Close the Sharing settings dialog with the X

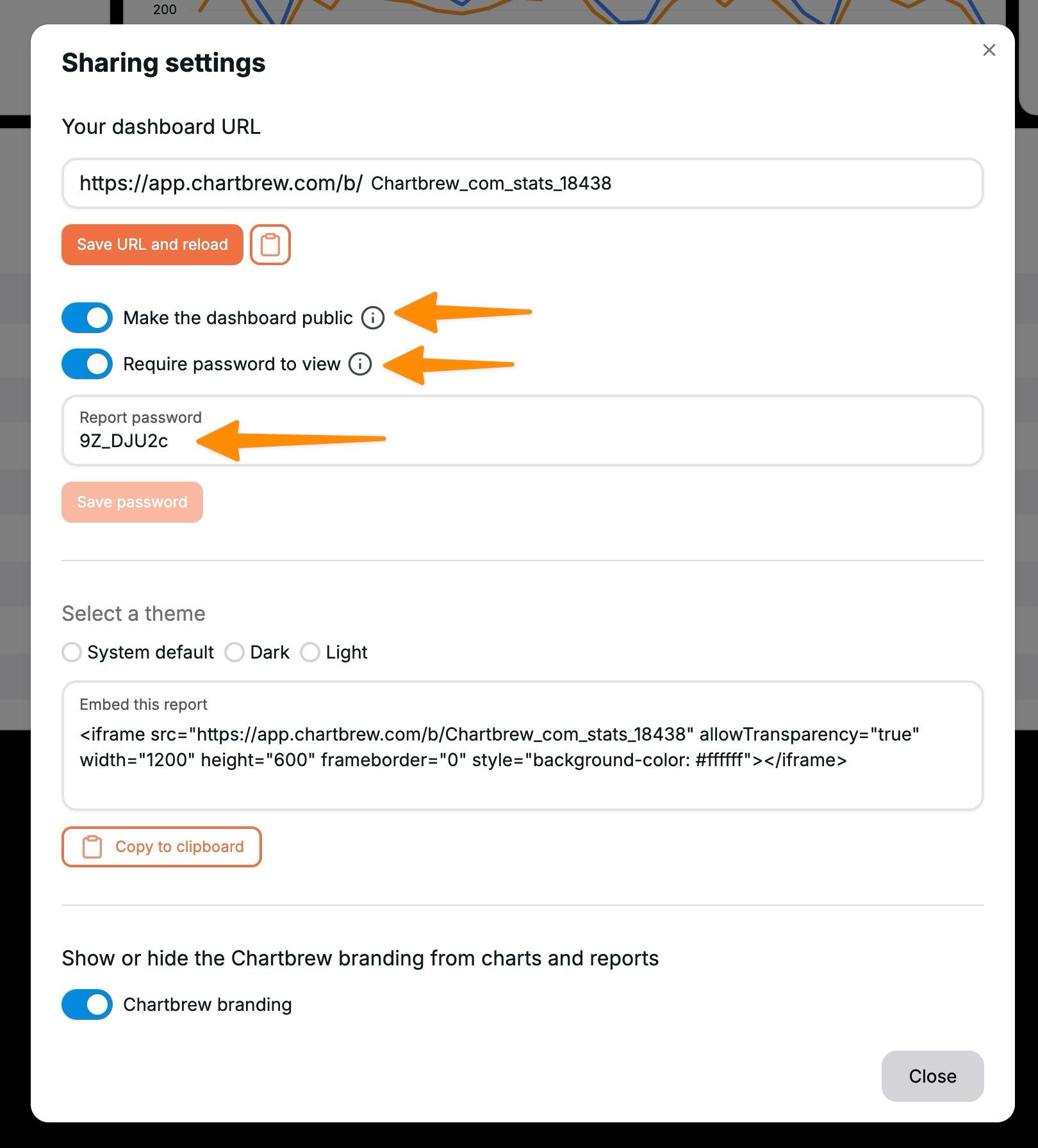coord(989,50)
